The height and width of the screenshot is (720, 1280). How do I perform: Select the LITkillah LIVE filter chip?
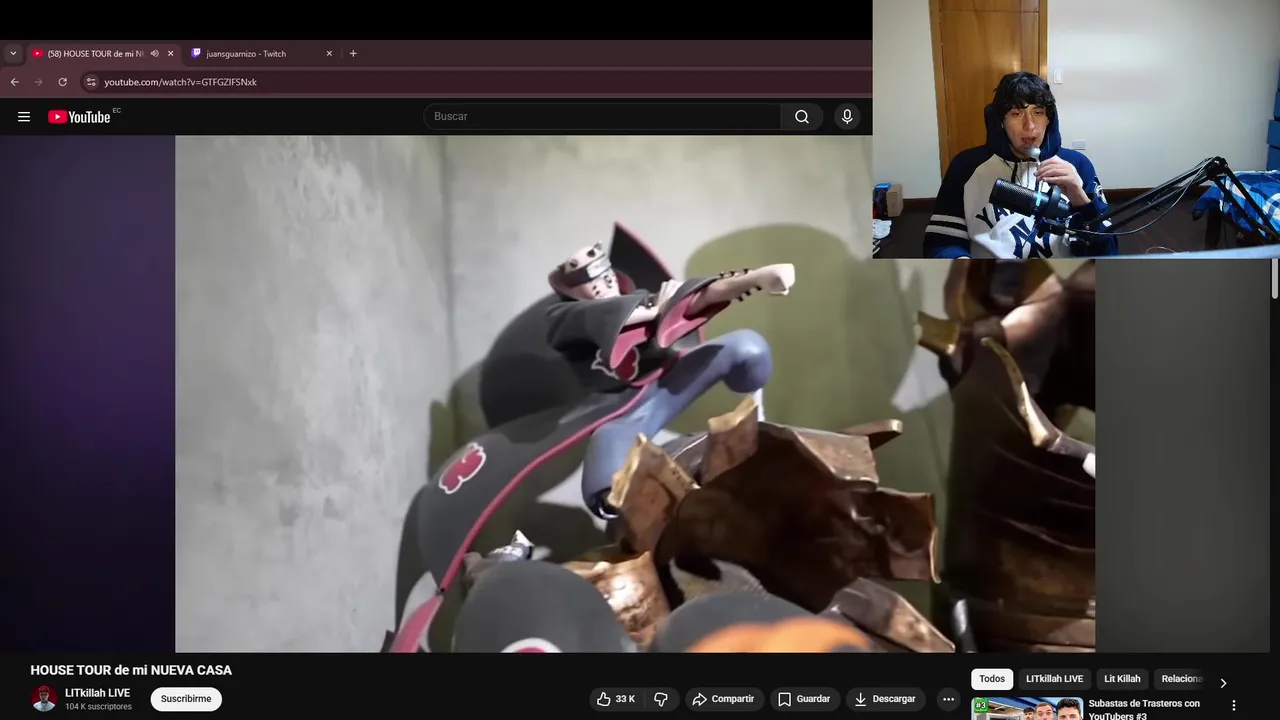coord(1054,679)
